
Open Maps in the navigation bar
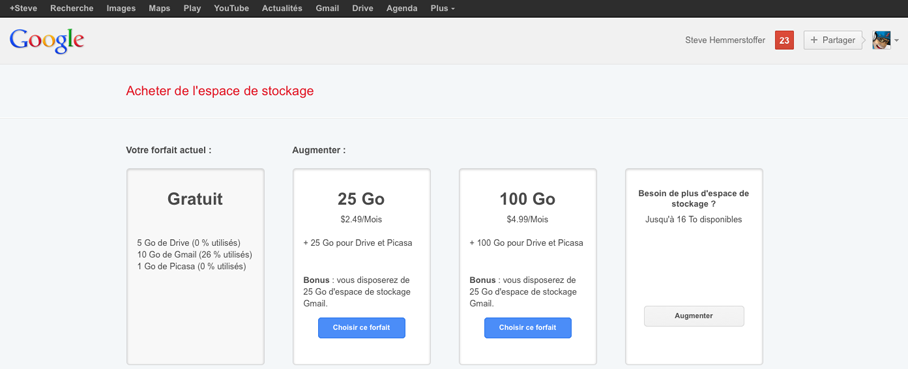point(159,9)
